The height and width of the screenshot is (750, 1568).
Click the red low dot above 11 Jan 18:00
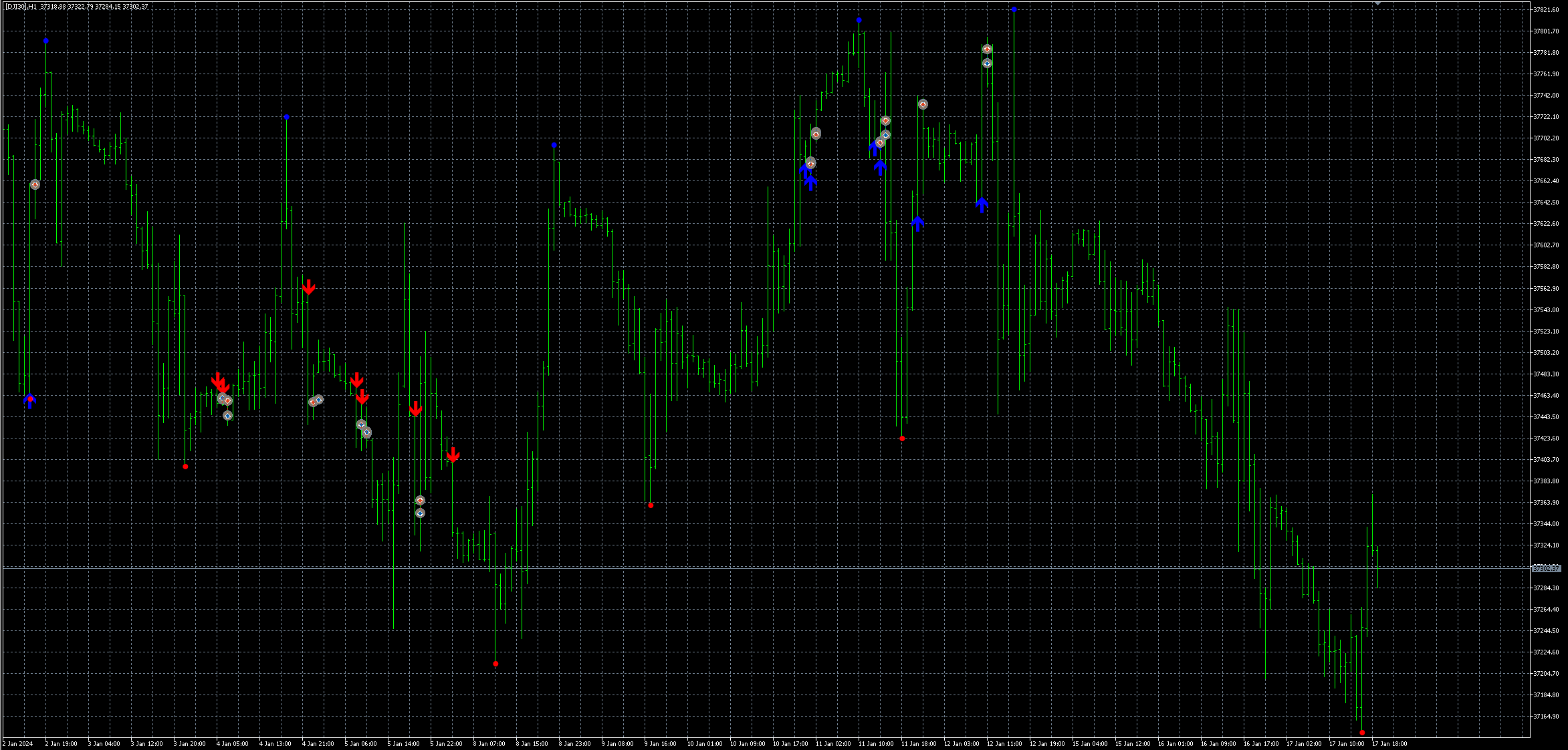point(902,439)
